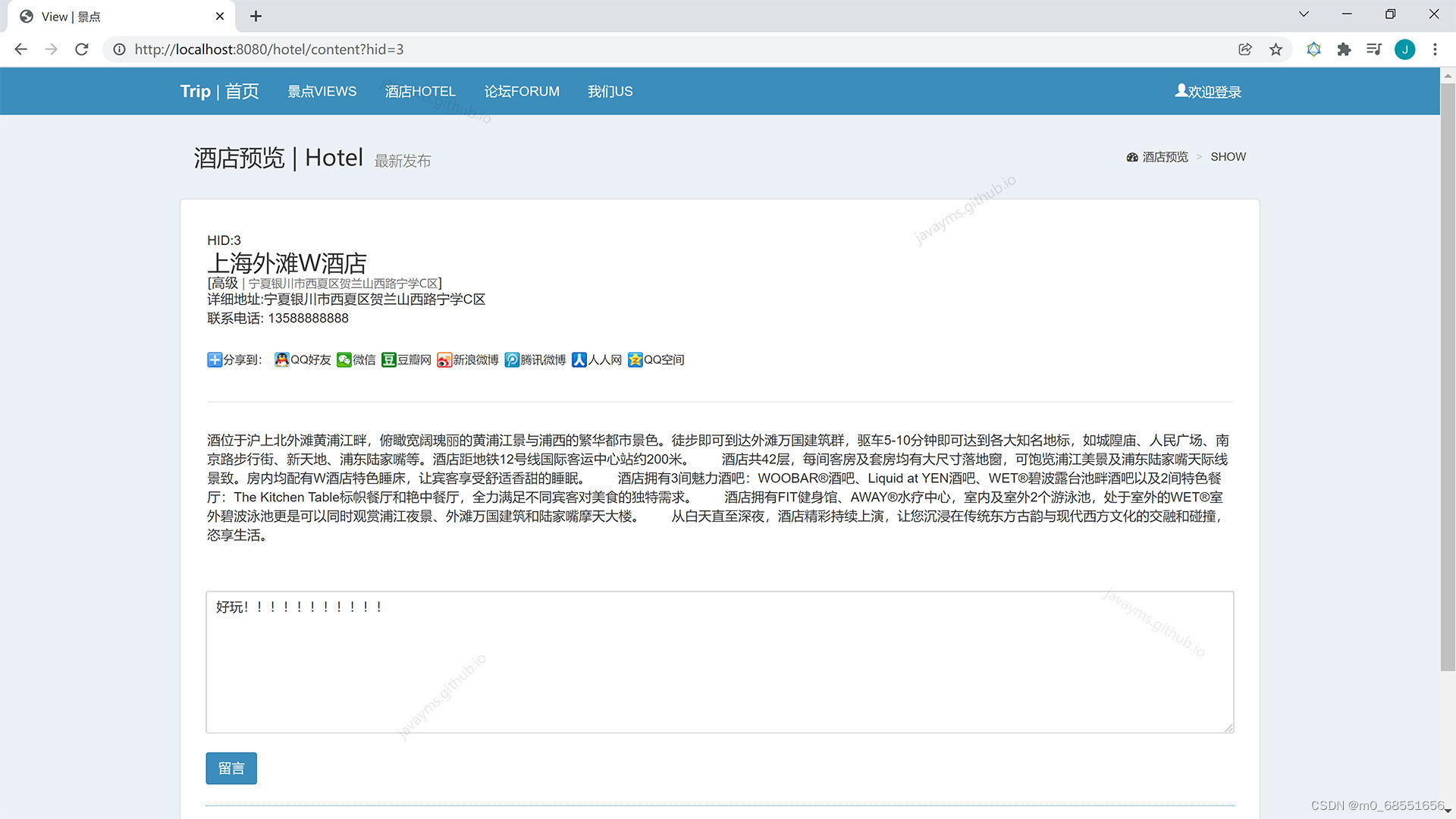Reload the page
Screen dimensions: 1456x819
click(x=82, y=49)
